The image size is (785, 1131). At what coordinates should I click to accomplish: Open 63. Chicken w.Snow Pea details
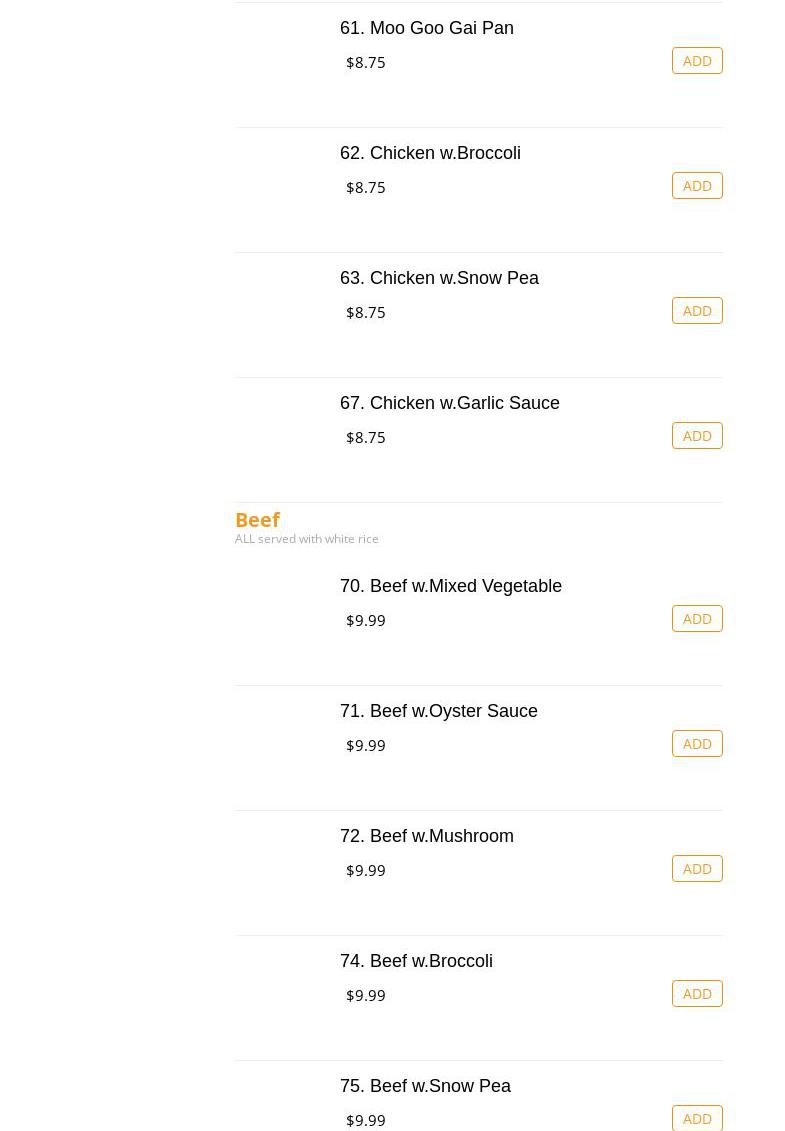click(439, 278)
